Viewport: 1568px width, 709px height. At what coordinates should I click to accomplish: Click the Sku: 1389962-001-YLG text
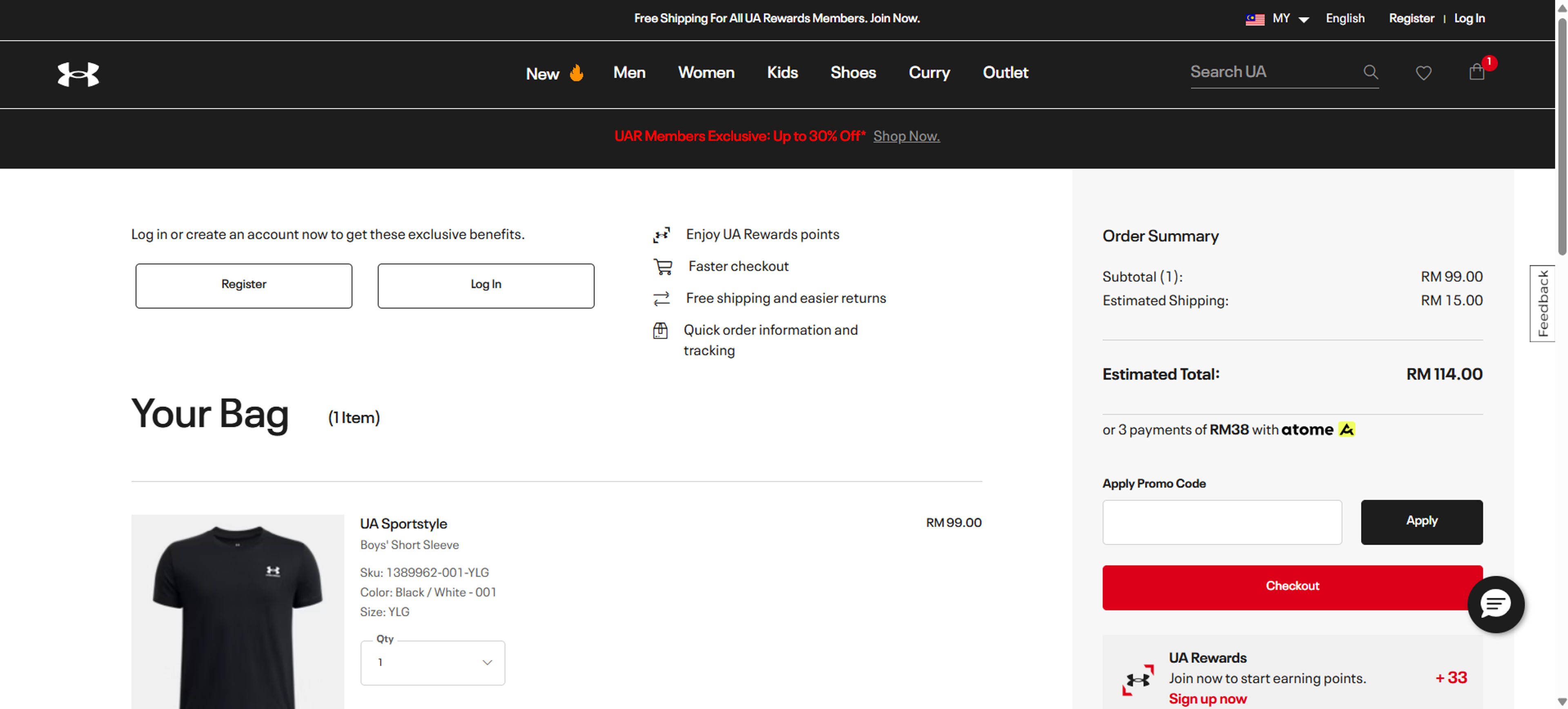(424, 572)
